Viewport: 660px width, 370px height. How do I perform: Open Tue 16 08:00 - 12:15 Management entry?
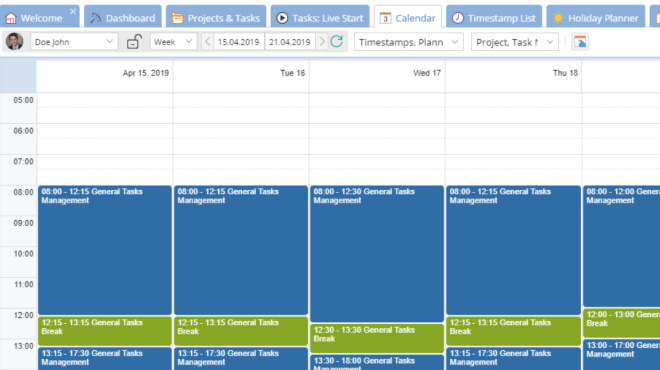click(x=241, y=250)
